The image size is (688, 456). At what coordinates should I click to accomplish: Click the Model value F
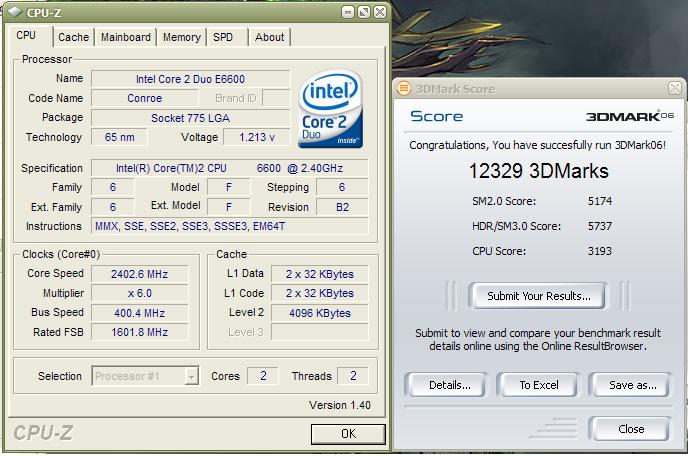tap(229, 187)
